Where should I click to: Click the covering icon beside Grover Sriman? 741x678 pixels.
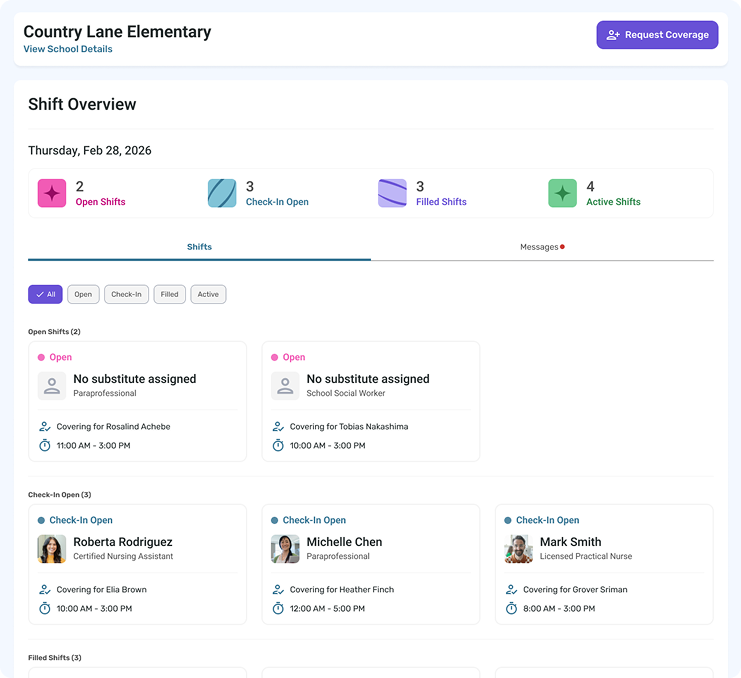[511, 590]
